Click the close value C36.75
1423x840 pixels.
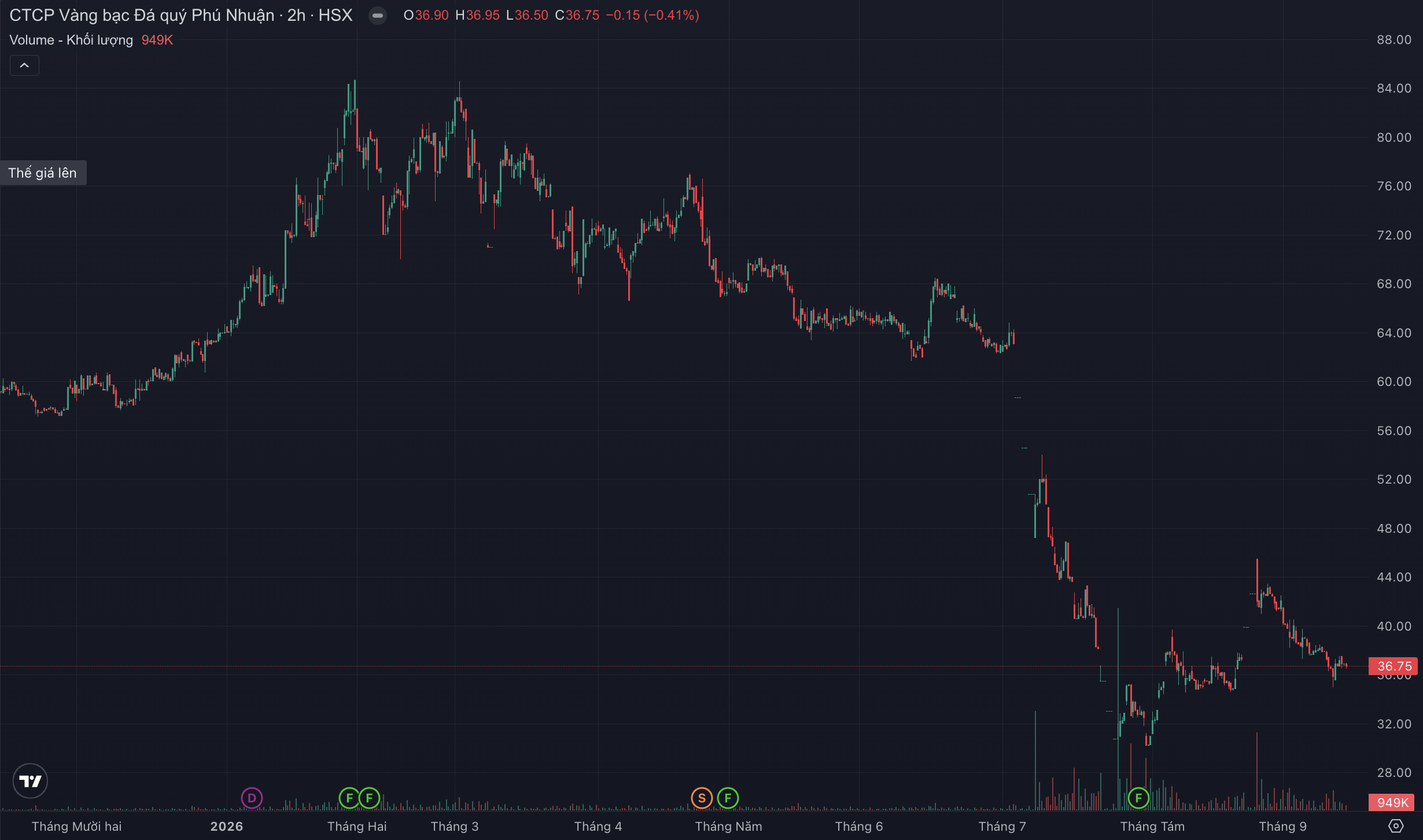(x=577, y=16)
